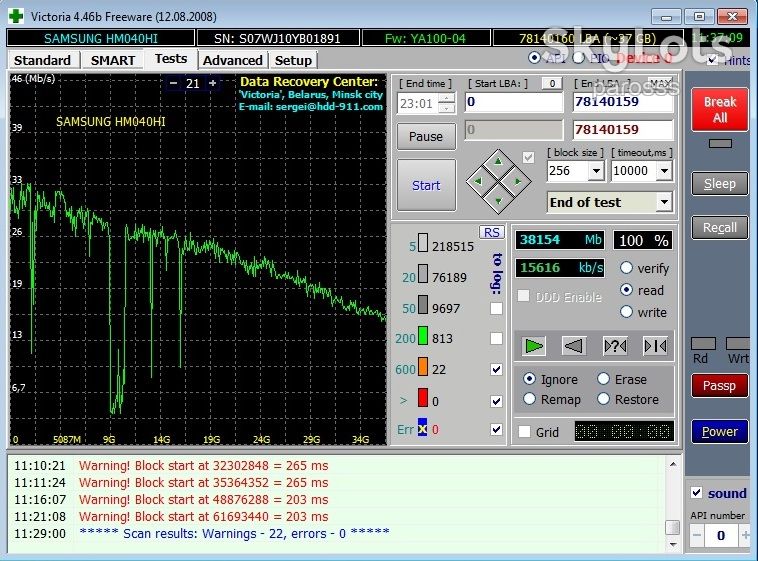Select the Erase radio option
Viewport: 758px width, 561px height.
coord(603,379)
